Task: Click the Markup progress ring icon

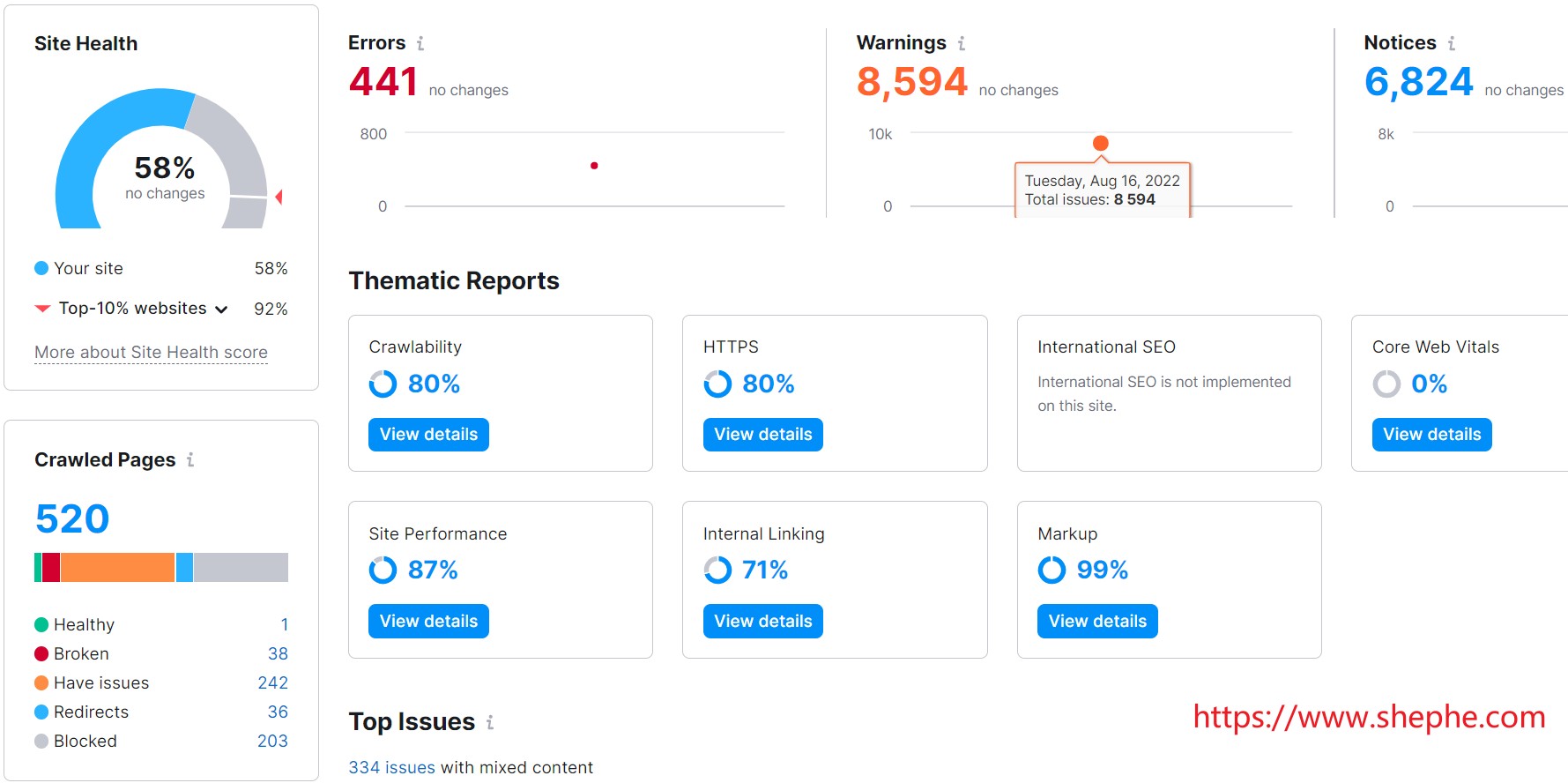Action: [x=1052, y=570]
